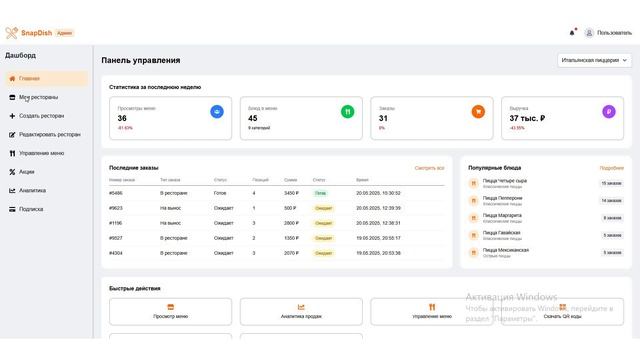Image resolution: width=640 pixels, height=360 pixels.
Task: Click the card icon for Подписка
Action: pos(12,209)
